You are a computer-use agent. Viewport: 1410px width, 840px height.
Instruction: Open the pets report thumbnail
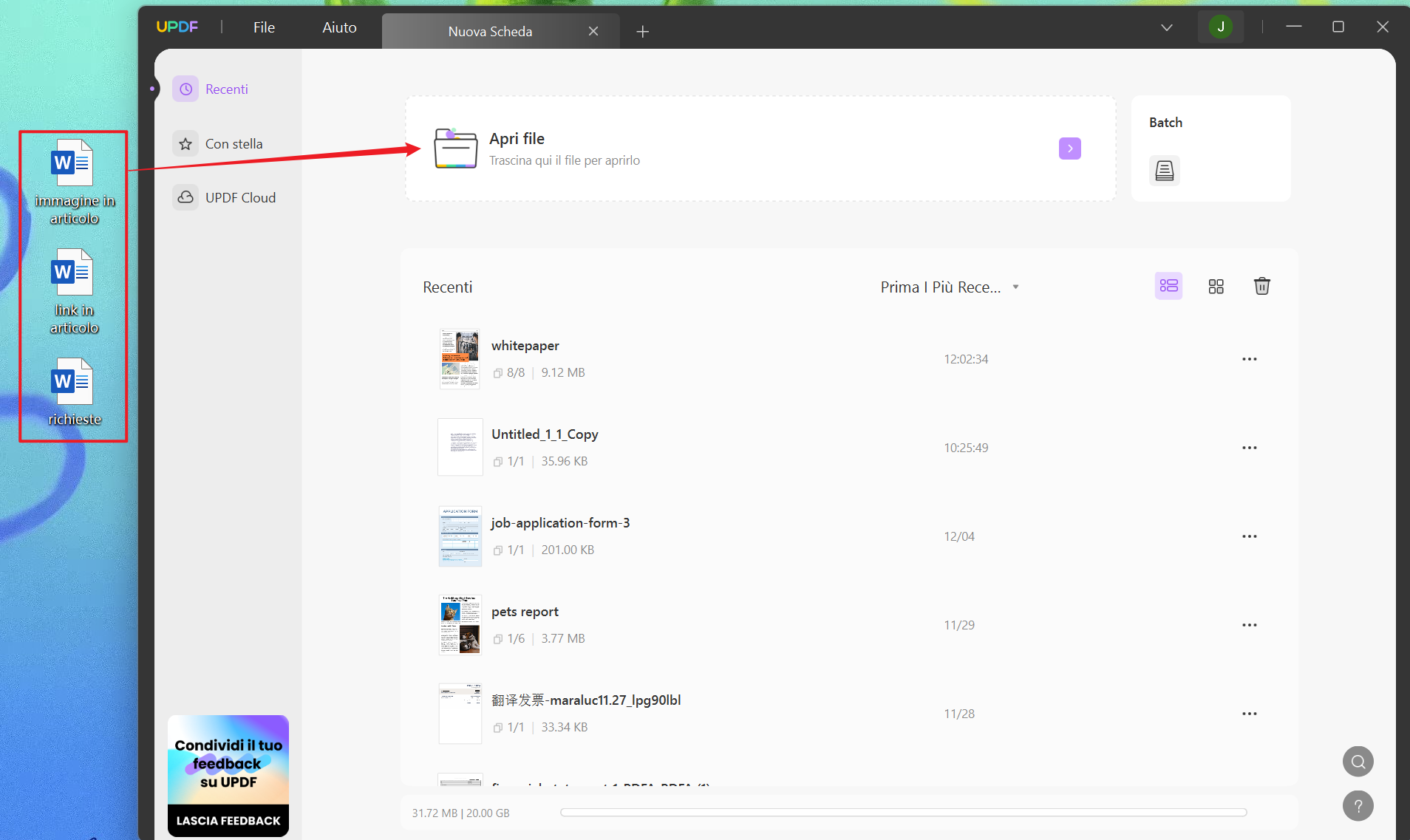click(460, 625)
